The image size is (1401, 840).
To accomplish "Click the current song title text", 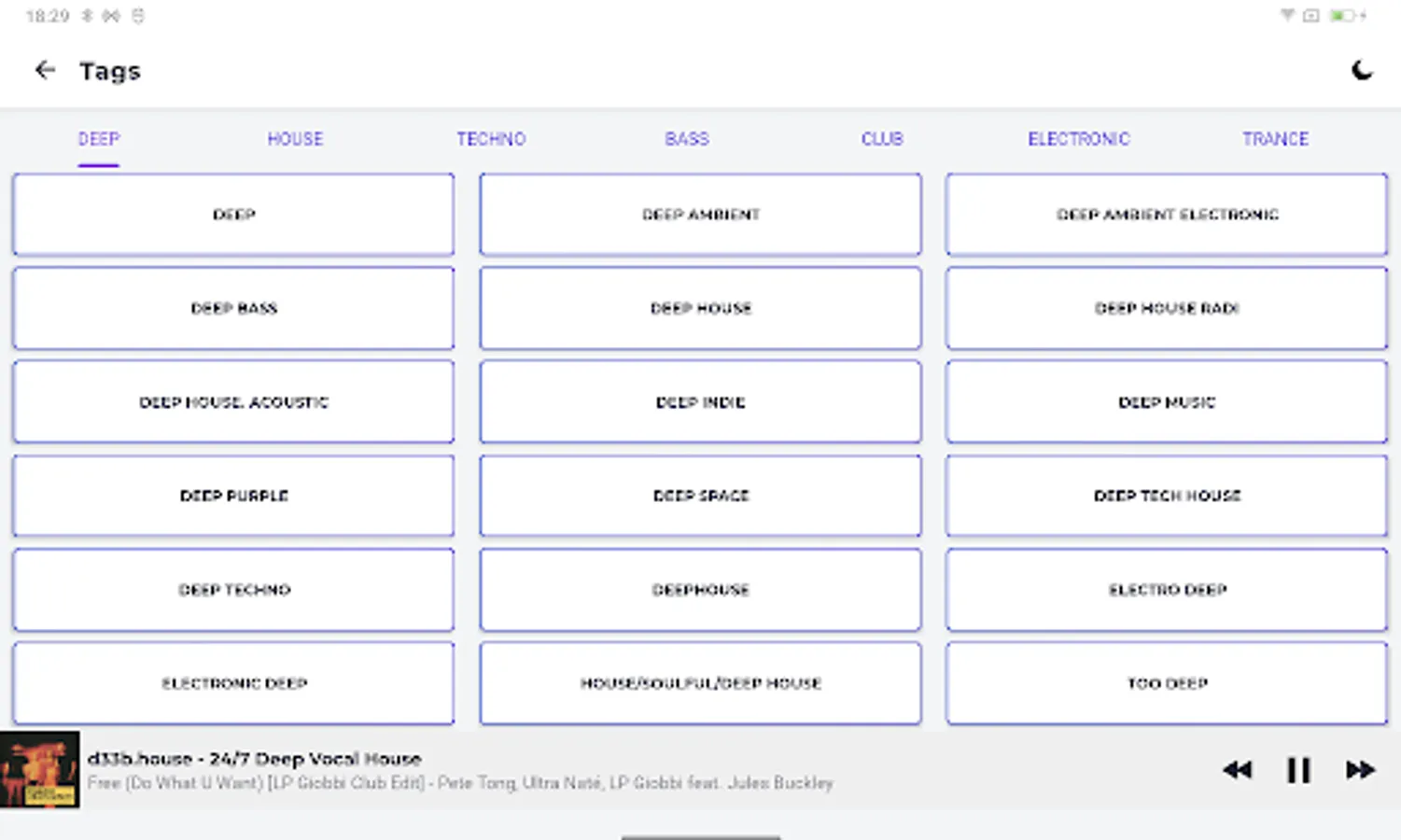I will [460, 783].
